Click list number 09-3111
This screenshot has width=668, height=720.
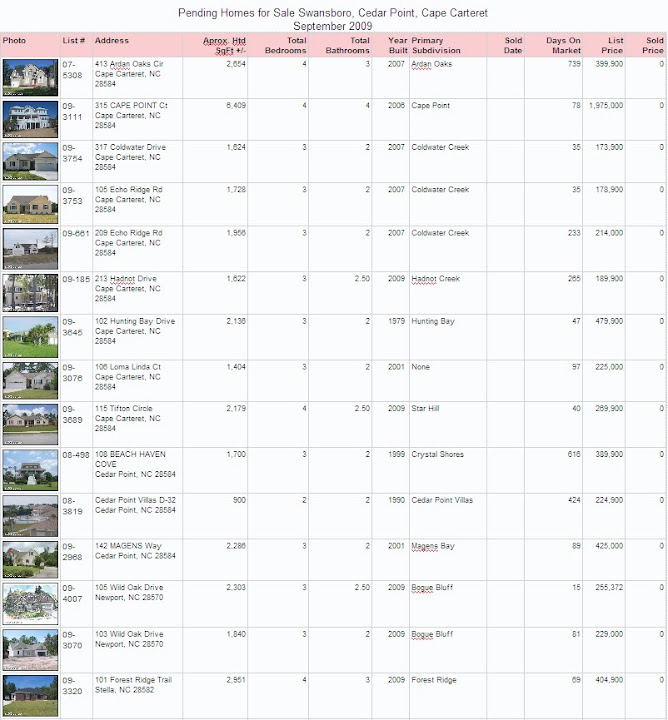pyautogui.click(x=73, y=111)
